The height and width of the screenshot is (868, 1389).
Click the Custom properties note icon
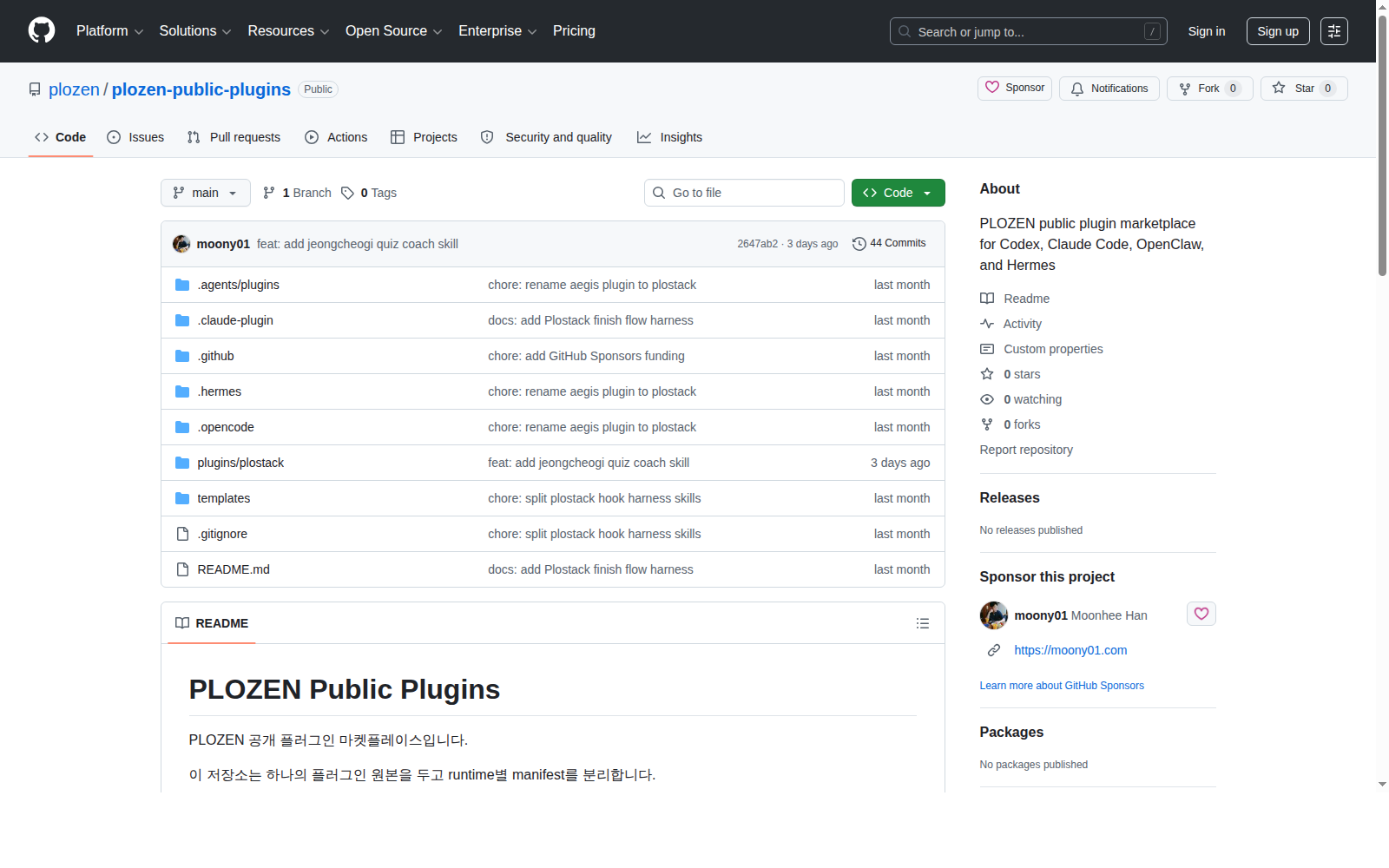coord(987,349)
